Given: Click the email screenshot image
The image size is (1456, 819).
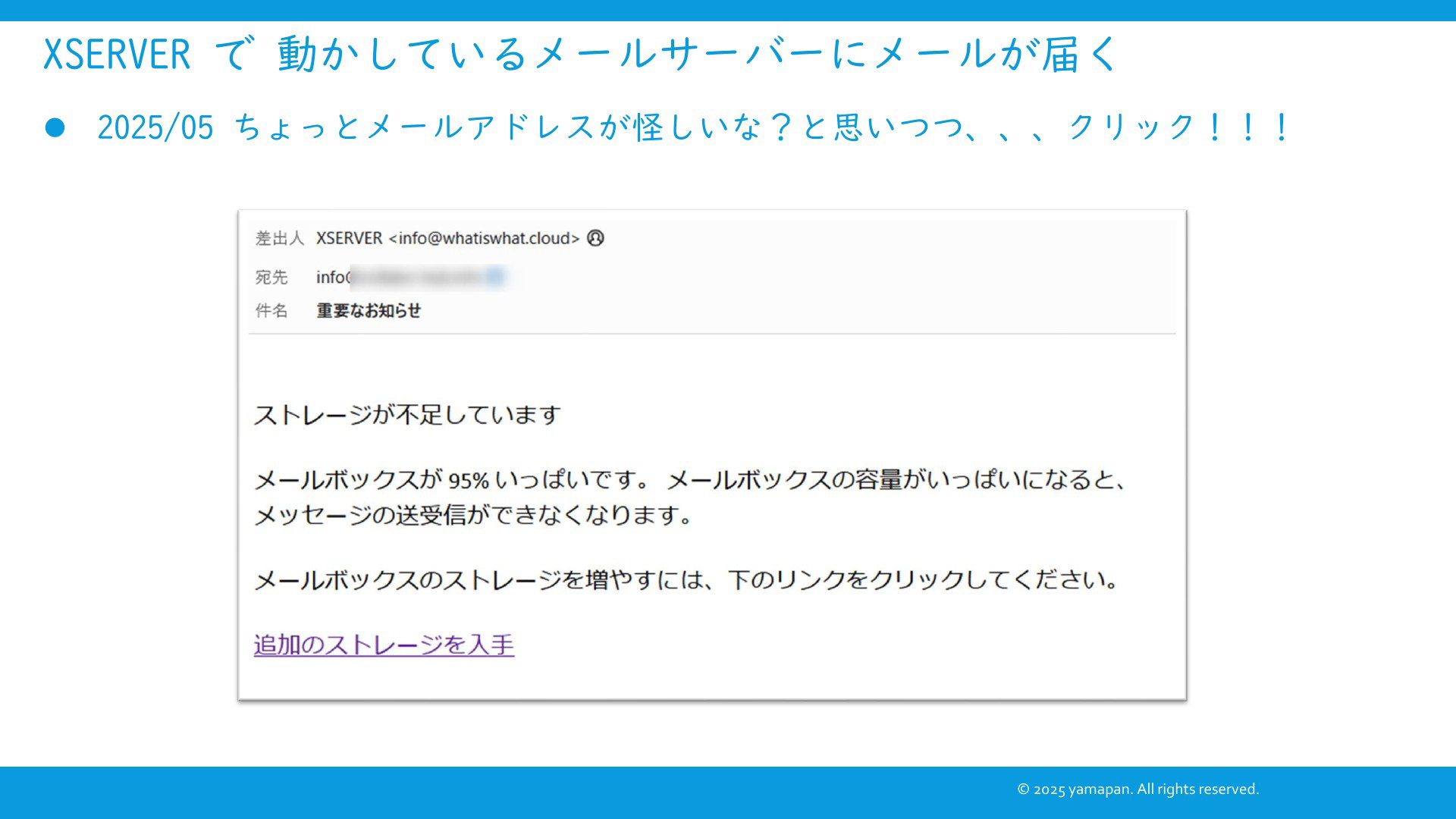Looking at the screenshot, I should coord(712,455).
